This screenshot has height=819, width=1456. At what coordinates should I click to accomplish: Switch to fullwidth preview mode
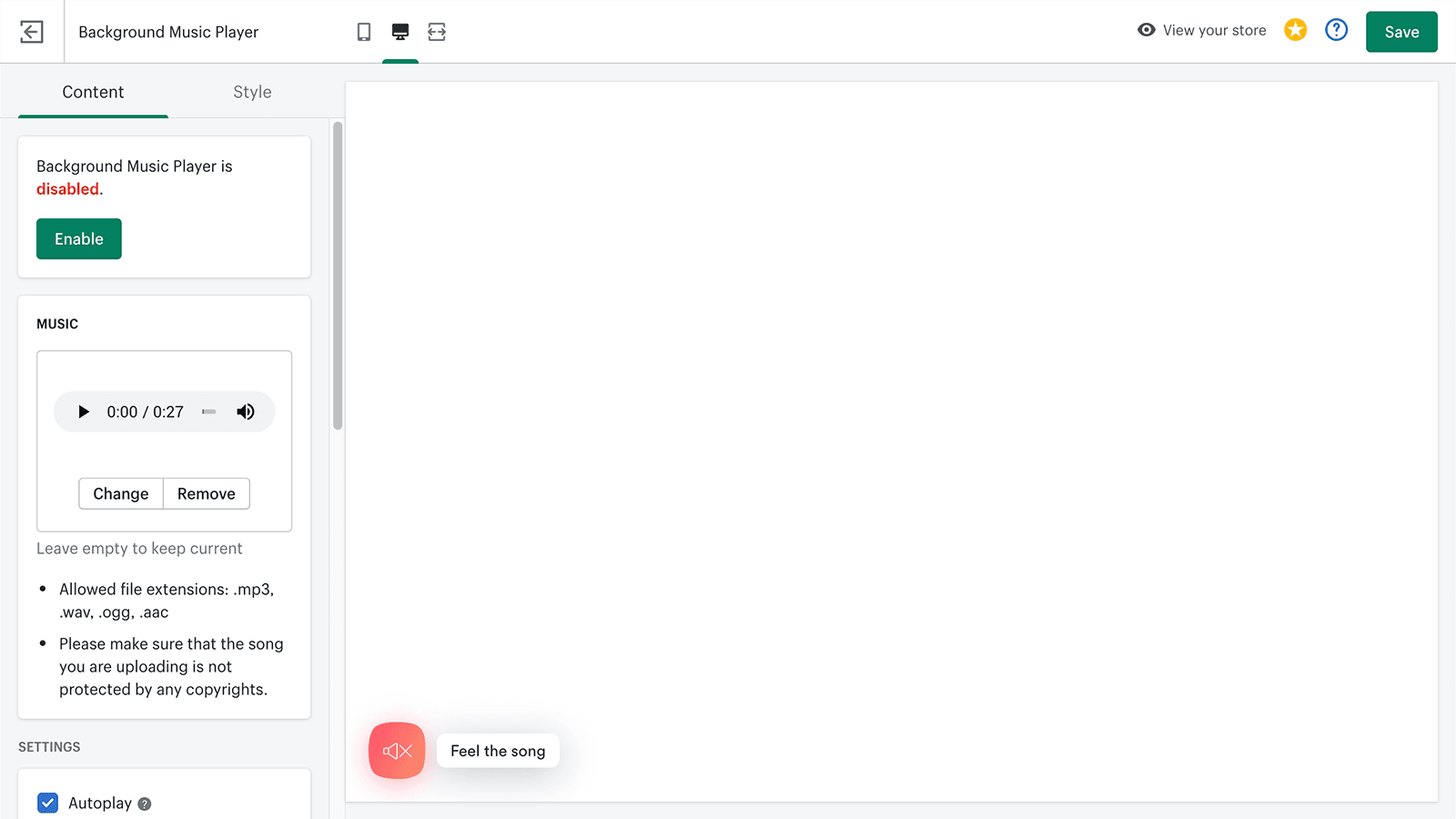pyautogui.click(x=437, y=31)
